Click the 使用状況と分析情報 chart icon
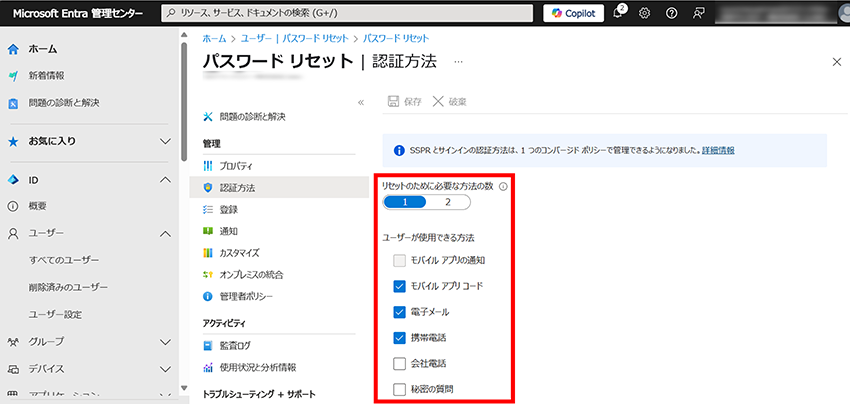850x404 pixels. pos(208,368)
